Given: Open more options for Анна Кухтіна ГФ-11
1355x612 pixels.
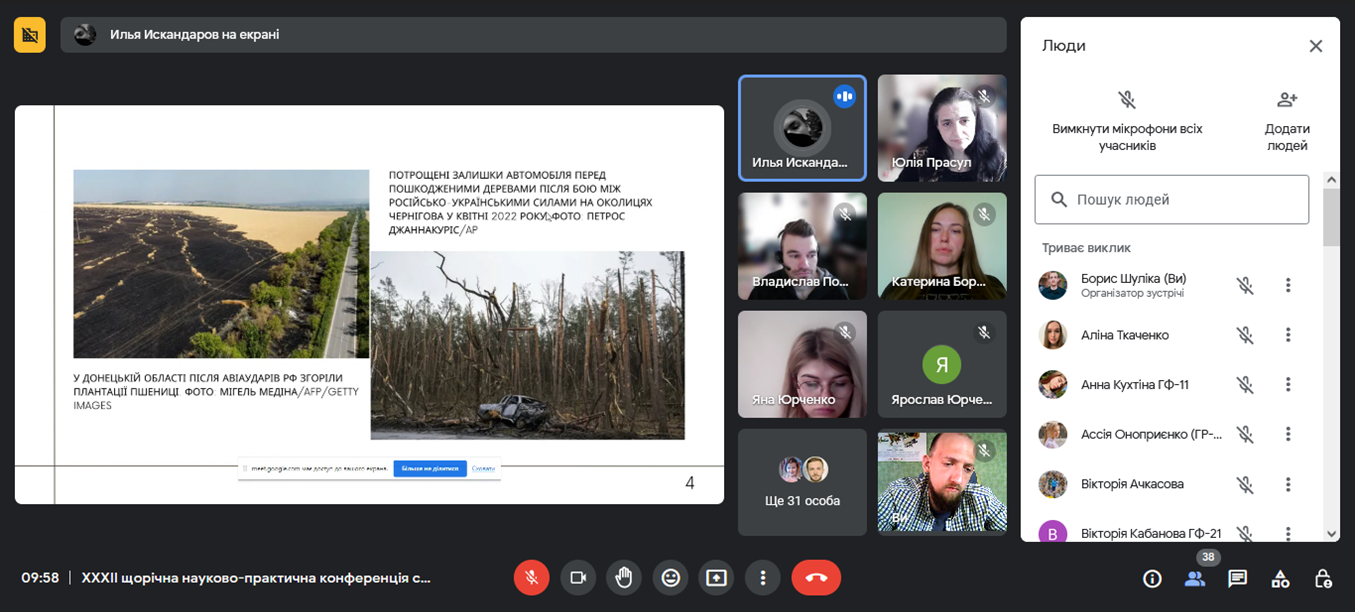Looking at the screenshot, I should pos(1288,384).
